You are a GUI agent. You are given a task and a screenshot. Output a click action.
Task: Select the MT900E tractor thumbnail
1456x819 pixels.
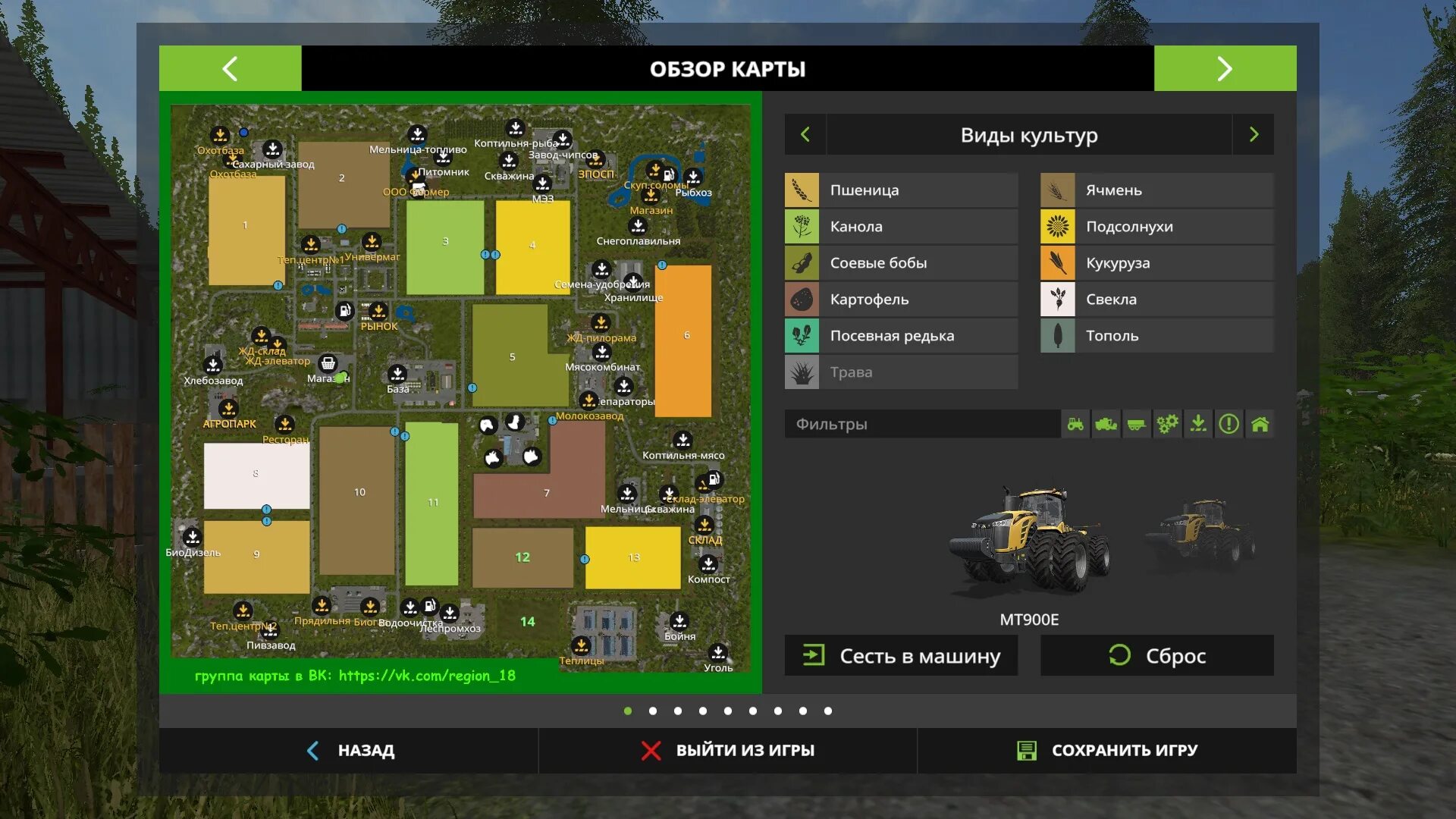(1029, 542)
